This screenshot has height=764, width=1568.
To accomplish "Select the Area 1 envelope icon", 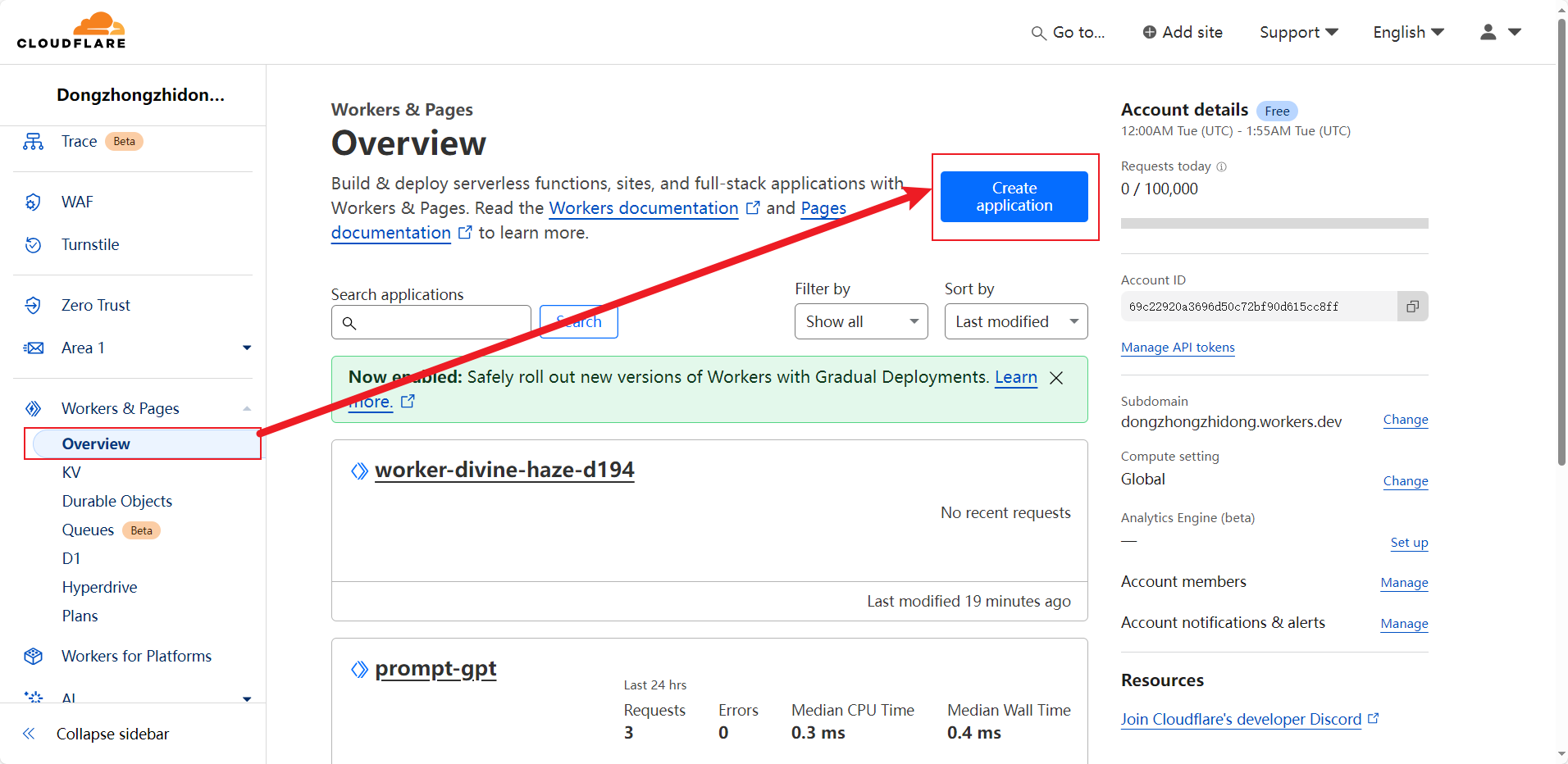I will [x=33, y=348].
